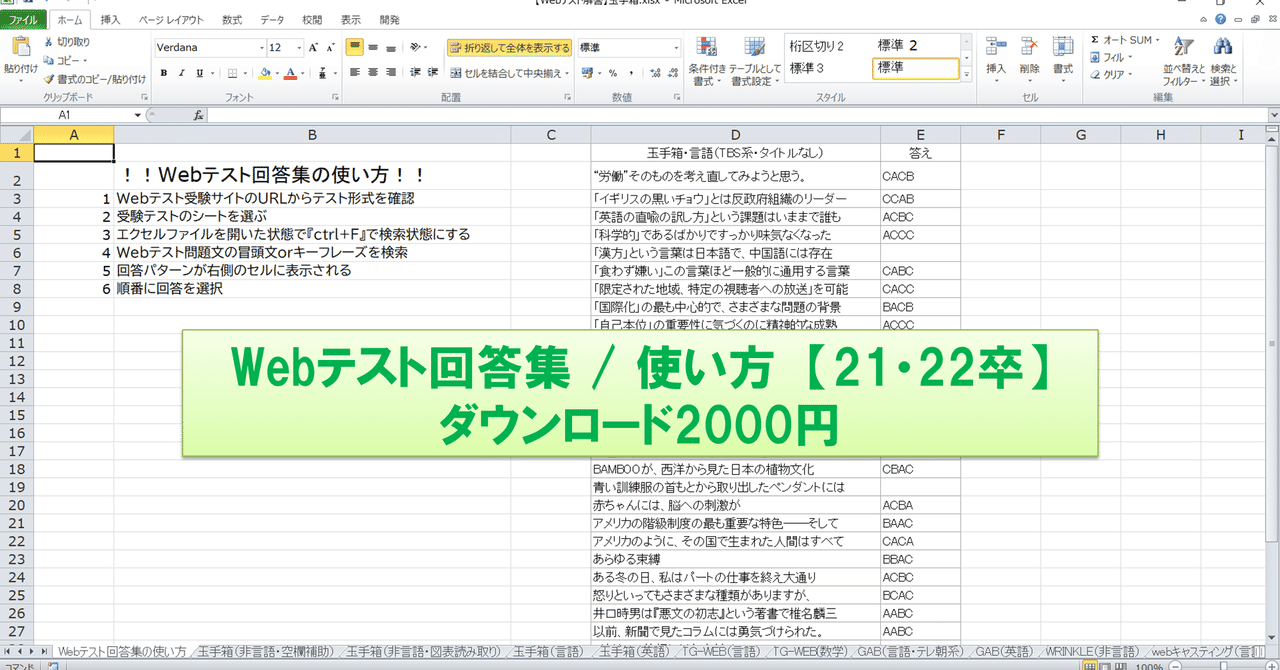Viewport: 1280px width, 670px height.
Task: Apply Percent style (%)
Action: tap(612, 73)
